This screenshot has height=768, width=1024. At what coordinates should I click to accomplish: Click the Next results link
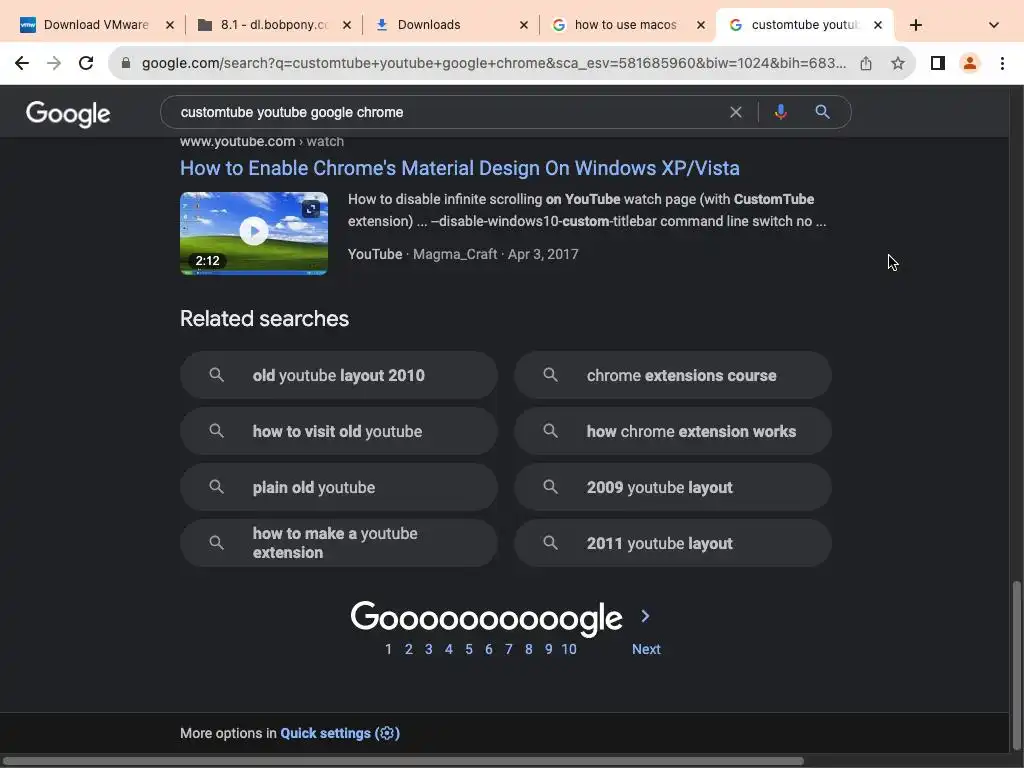pyautogui.click(x=646, y=649)
